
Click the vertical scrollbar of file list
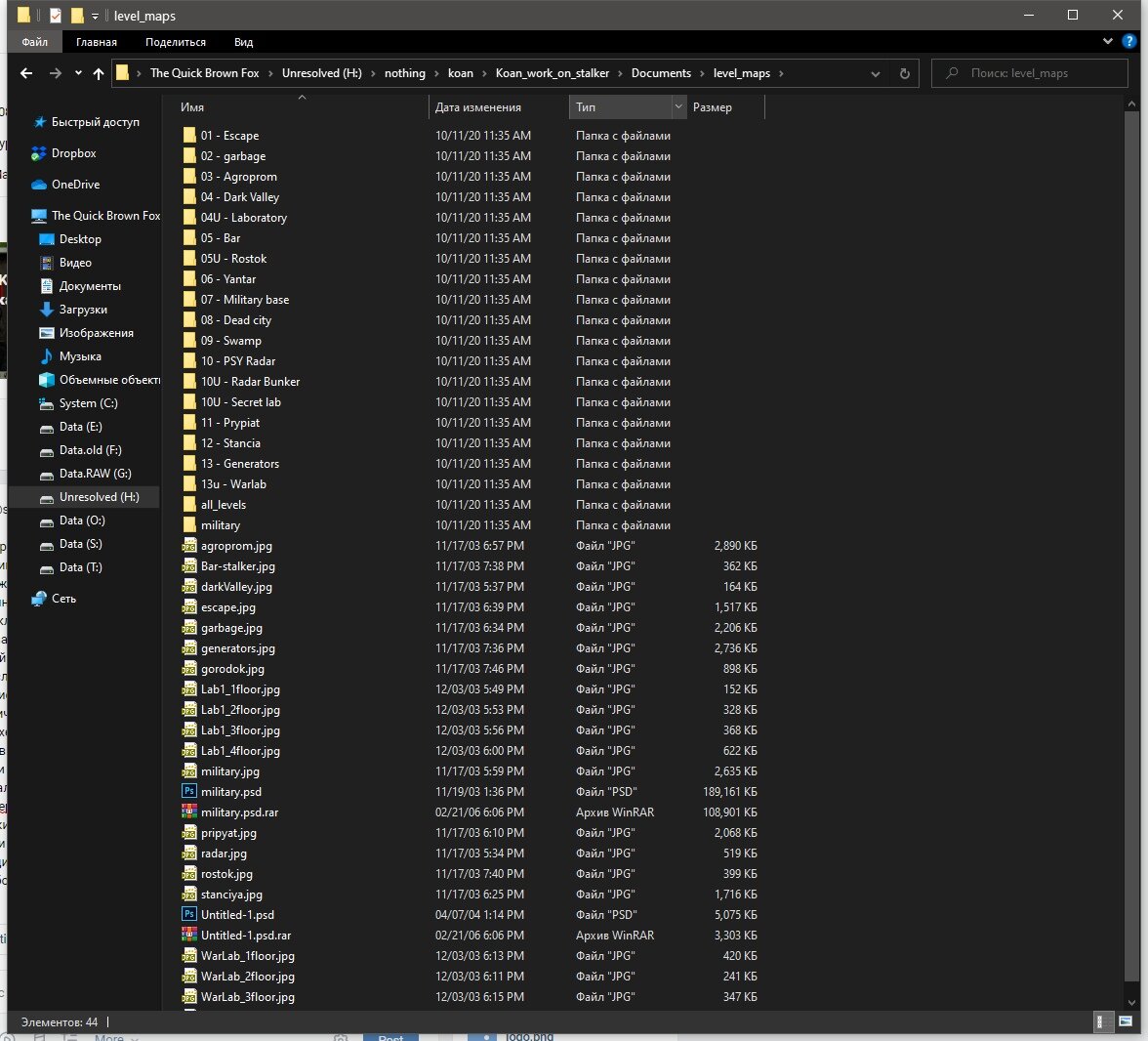click(x=1131, y=546)
